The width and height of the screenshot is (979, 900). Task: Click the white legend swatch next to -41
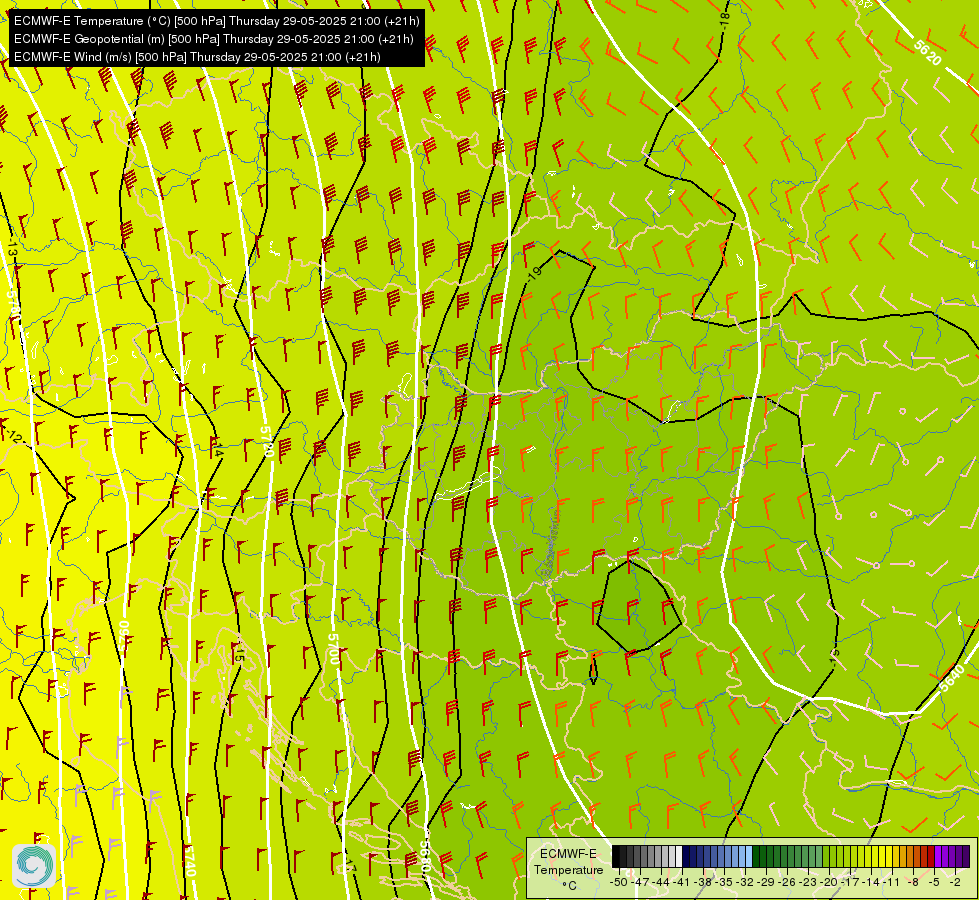pos(679,856)
